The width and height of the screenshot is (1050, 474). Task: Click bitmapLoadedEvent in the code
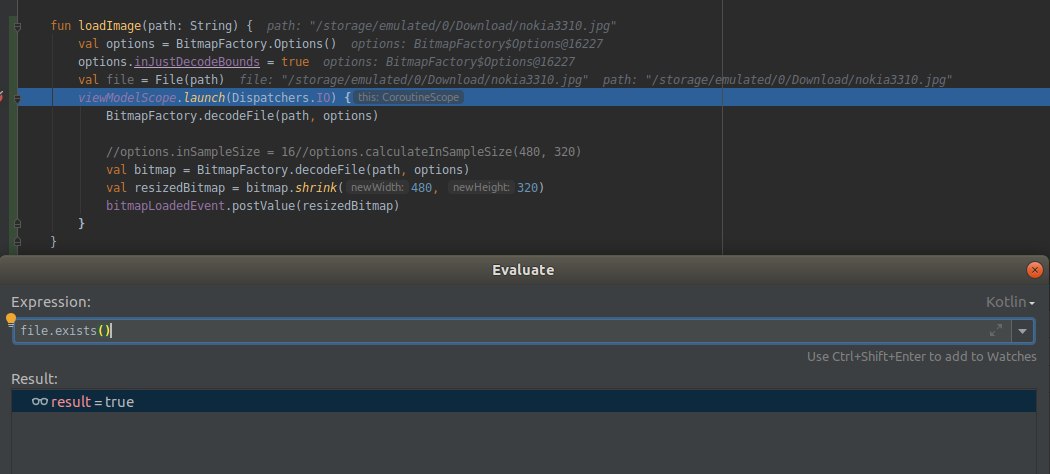(165, 206)
